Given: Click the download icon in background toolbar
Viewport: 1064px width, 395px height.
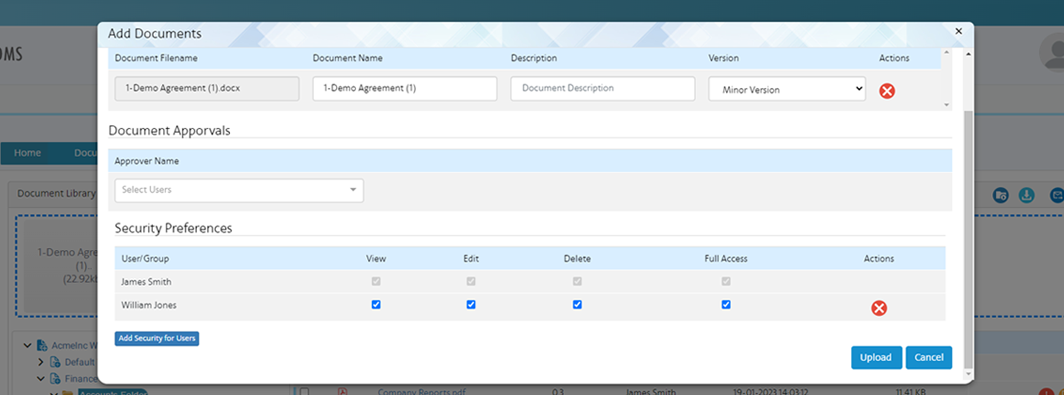Looking at the screenshot, I should 1027,195.
